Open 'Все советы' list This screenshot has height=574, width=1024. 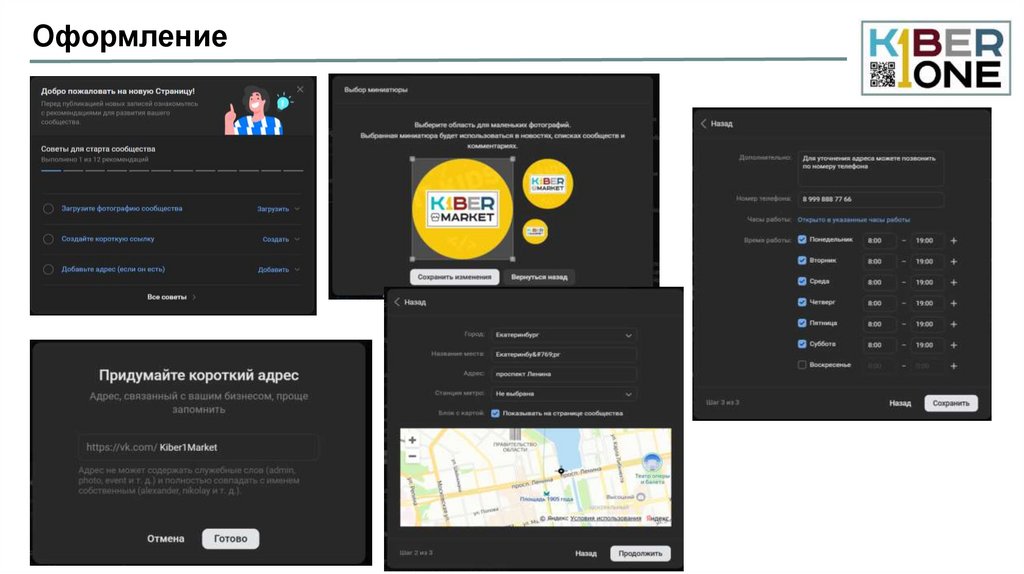[171, 297]
